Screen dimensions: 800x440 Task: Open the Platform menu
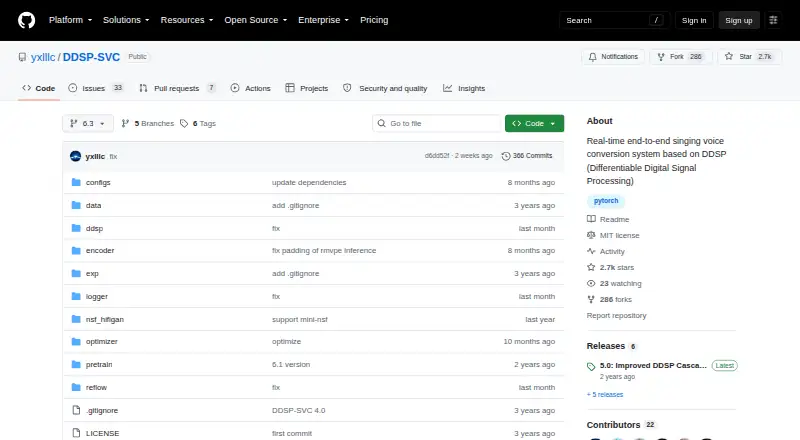pyautogui.click(x=70, y=20)
